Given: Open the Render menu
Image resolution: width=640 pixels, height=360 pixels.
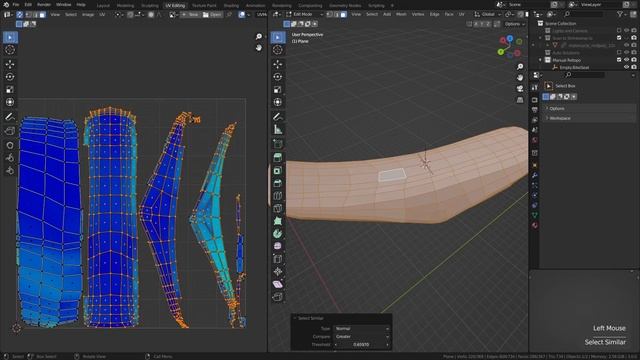Looking at the screenshot, I should pyautogui.click(x=44, y=4).
